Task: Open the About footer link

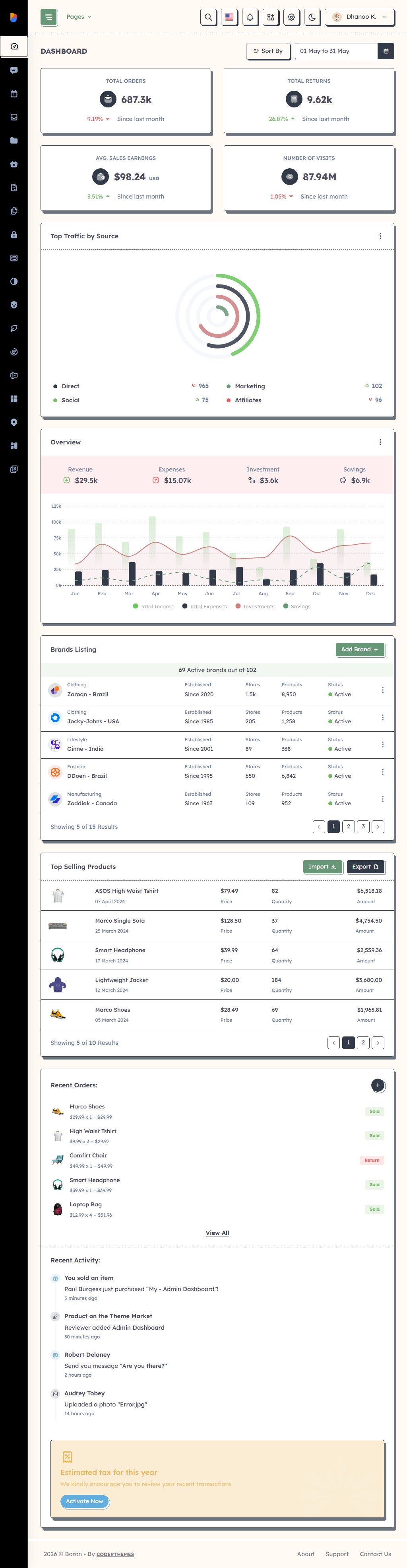Action: click(x=305, y=1554)
